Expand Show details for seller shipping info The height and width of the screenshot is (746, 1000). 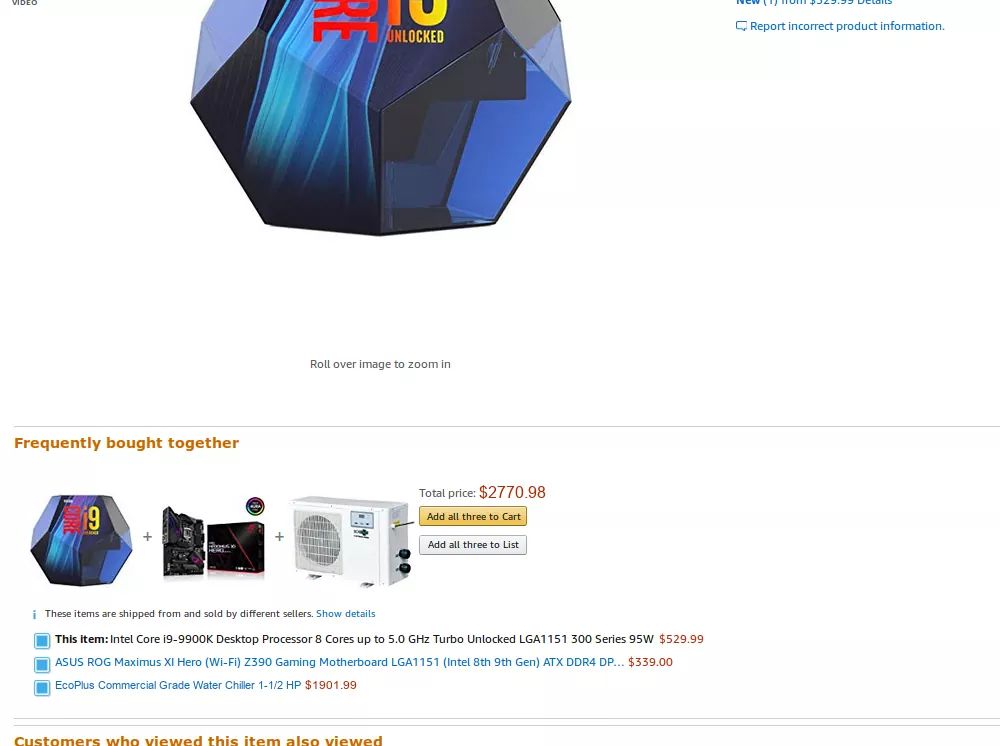(346, 613)
